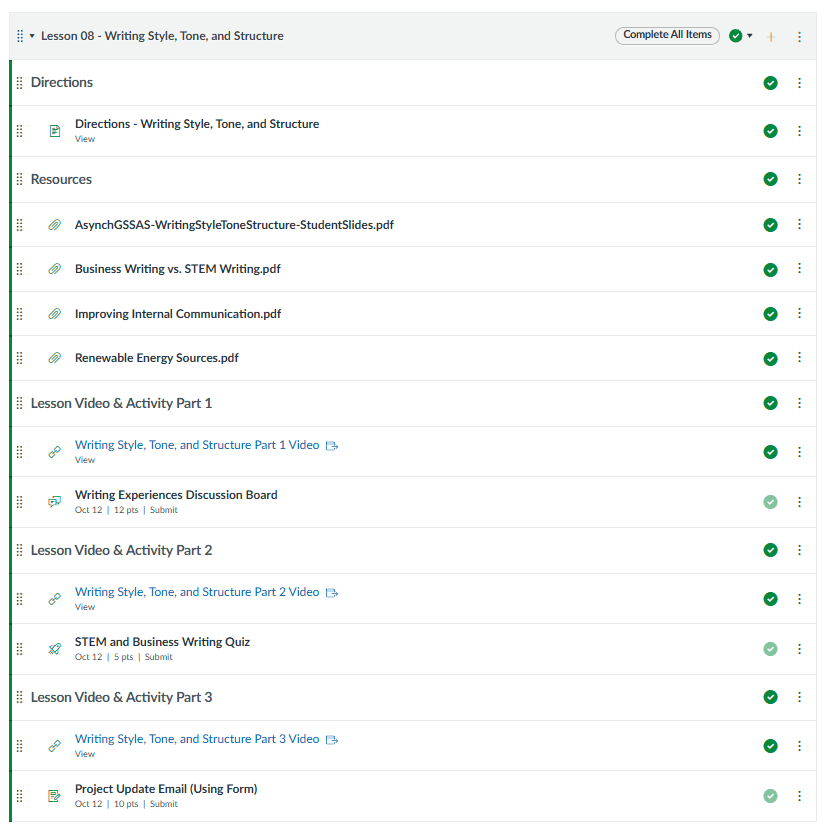The width and height of the screenshot is (826, 831).
Task: Click quiz rocket icon beside STEM Quiz
Action: (55, 649)
